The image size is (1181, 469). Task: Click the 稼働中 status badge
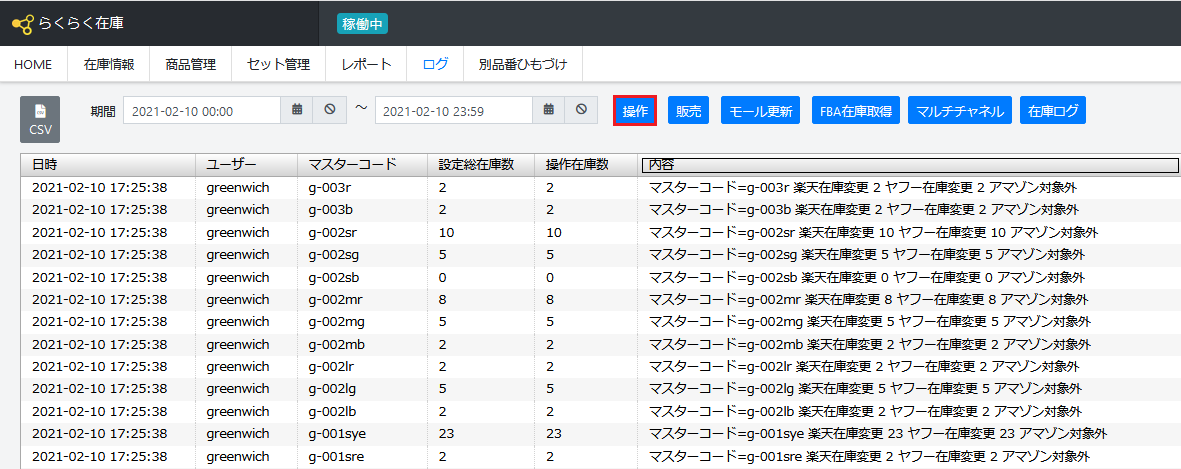point(362,23)
